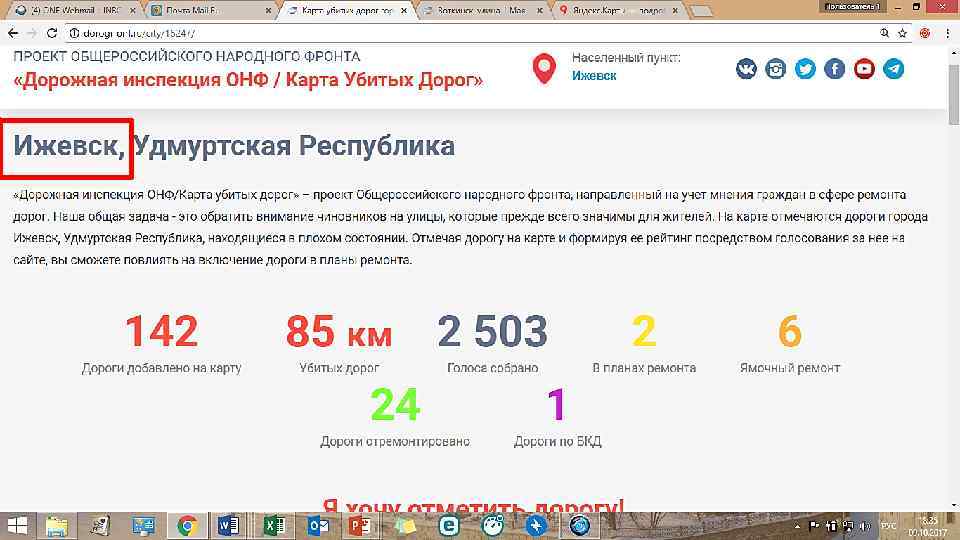
Task: Click the volume icon in system tray
Action: pos(865,526)
